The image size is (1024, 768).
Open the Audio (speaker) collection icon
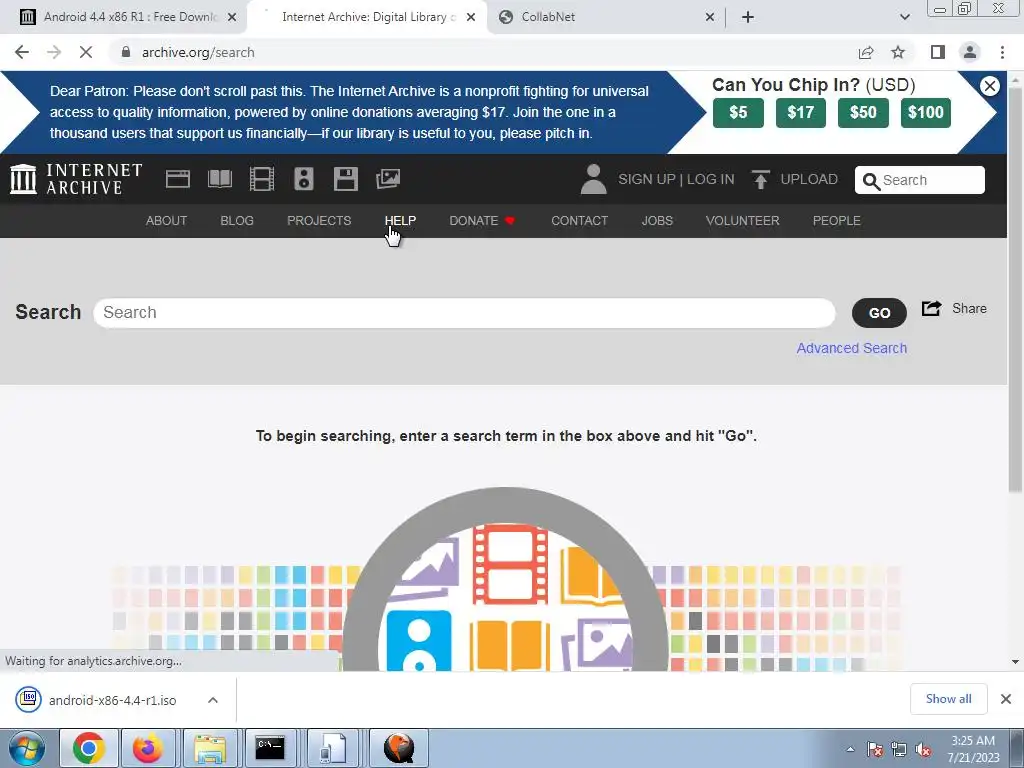tap(304, 179)
